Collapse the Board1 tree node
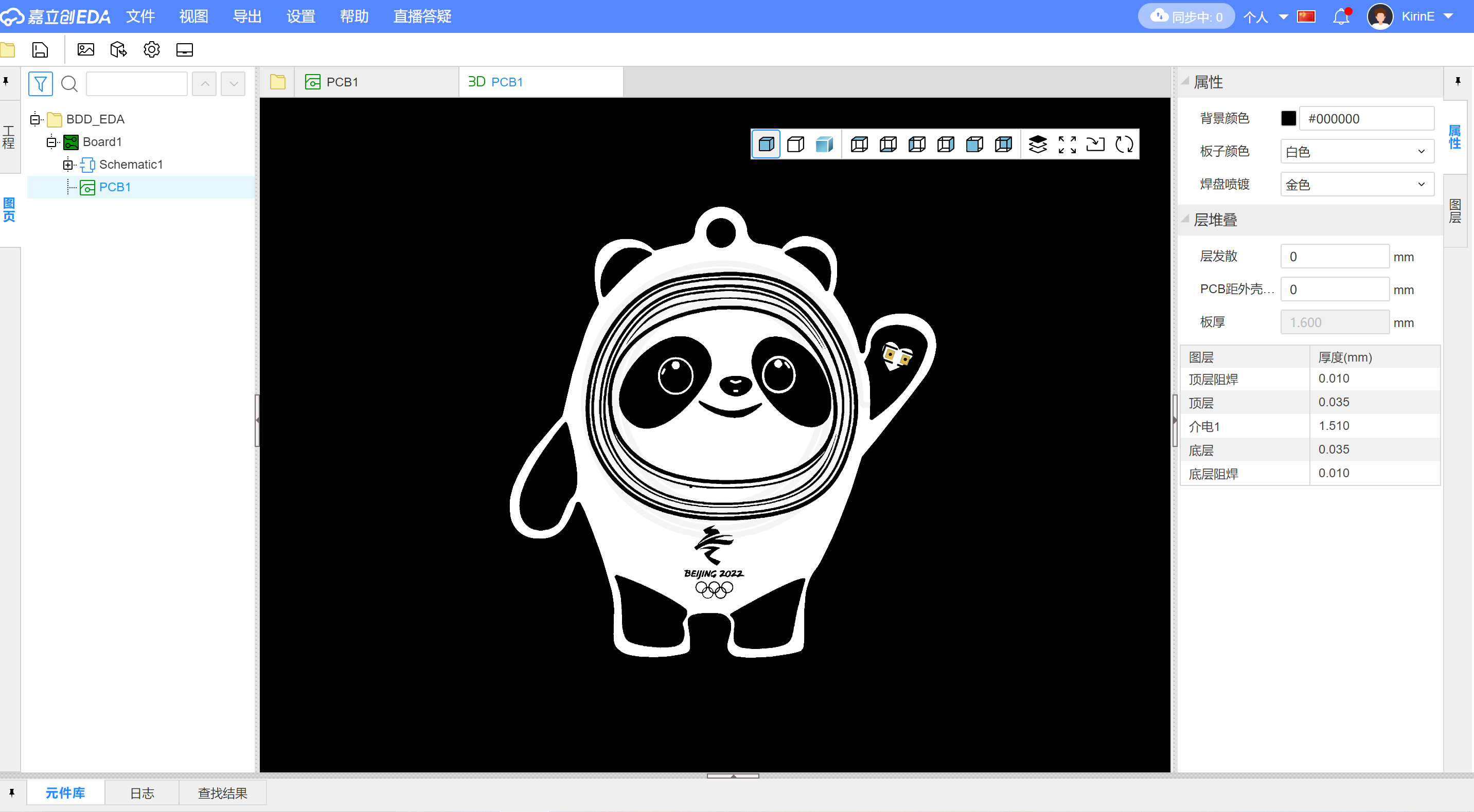The width and height of the screenshot is (1474, 812). pos(51,142)
